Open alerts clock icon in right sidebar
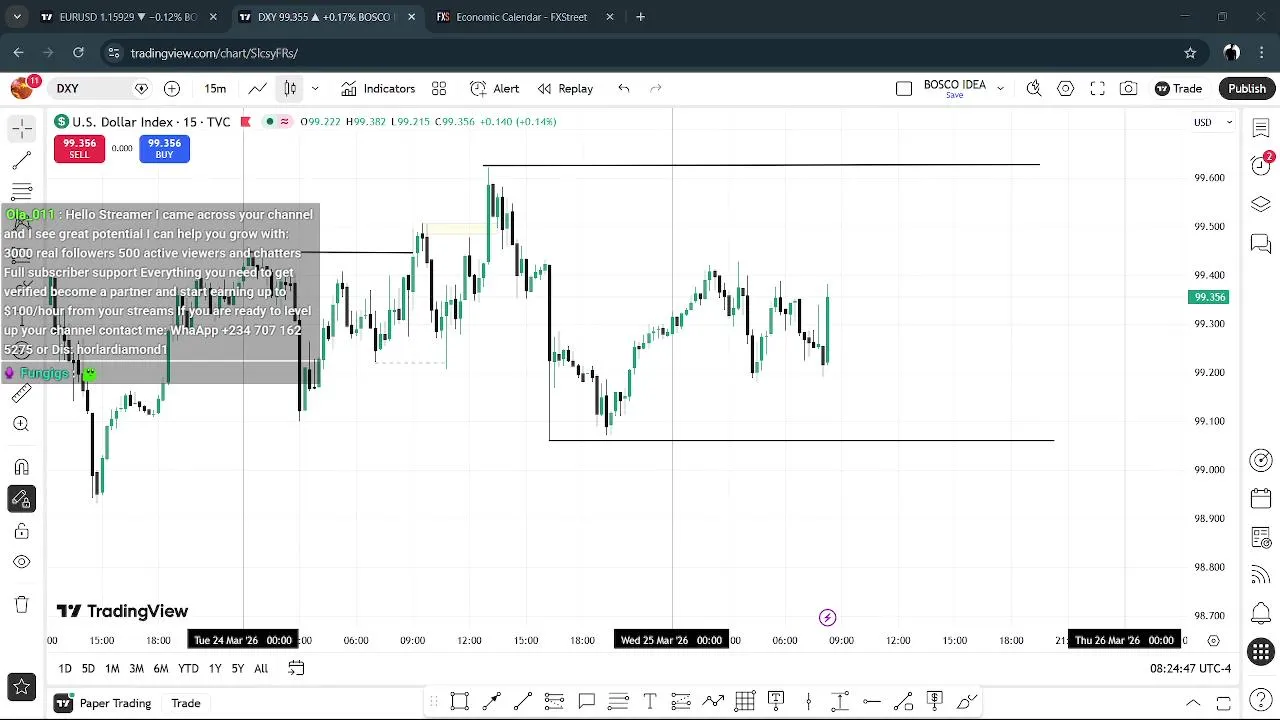 click(x=1261, y=166)
